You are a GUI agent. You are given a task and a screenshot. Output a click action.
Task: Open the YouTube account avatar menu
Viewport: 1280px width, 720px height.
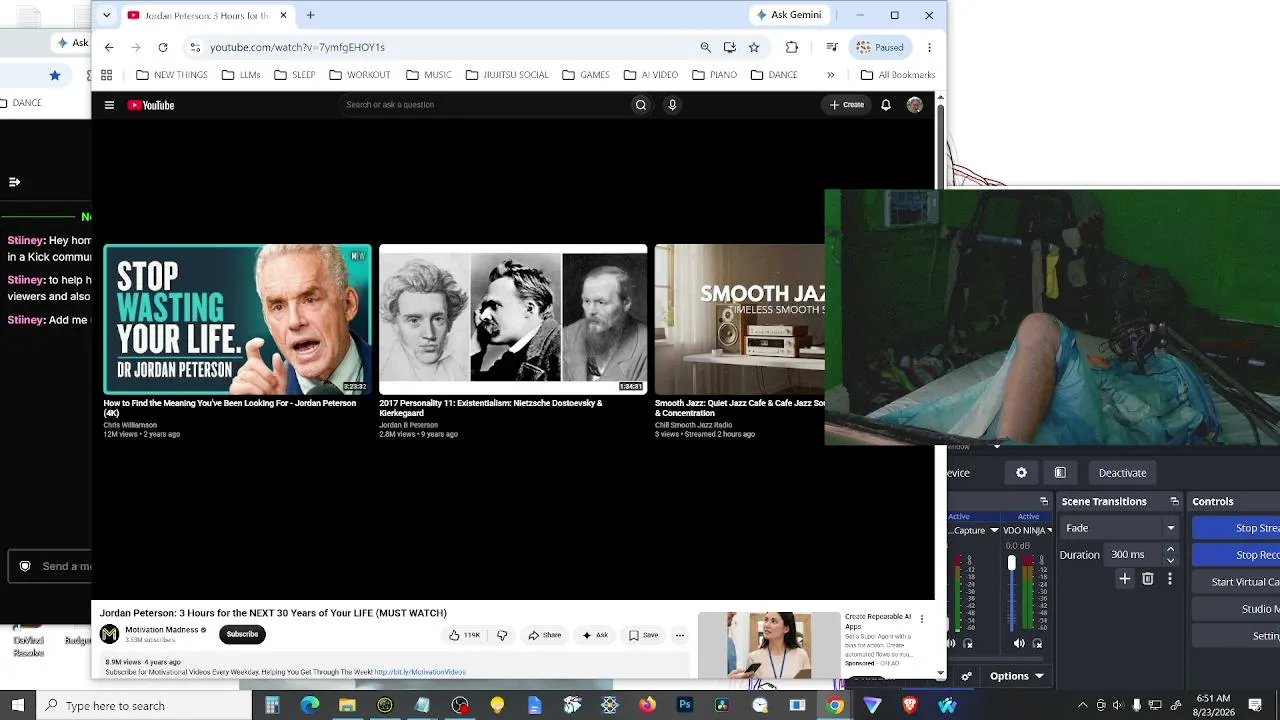[914, 105]
